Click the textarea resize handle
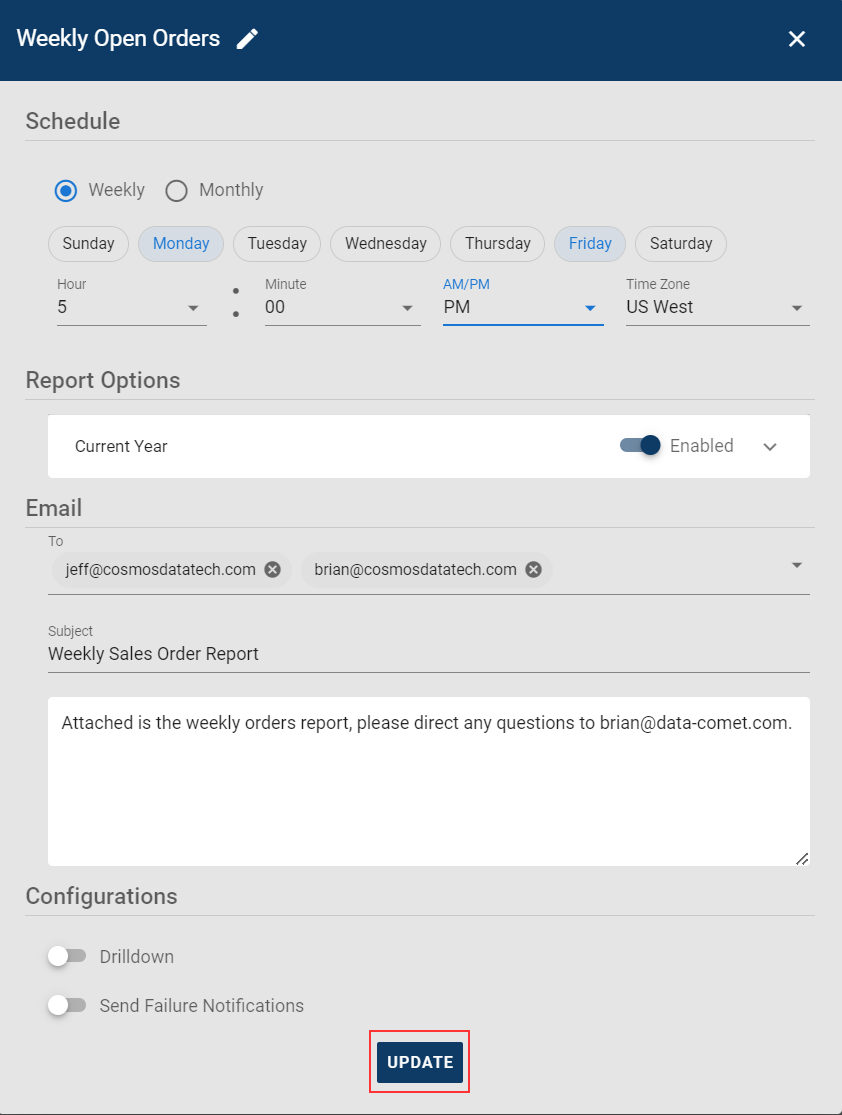The height and width of the screenshot is (1115, 842). [x=801, y=857]
